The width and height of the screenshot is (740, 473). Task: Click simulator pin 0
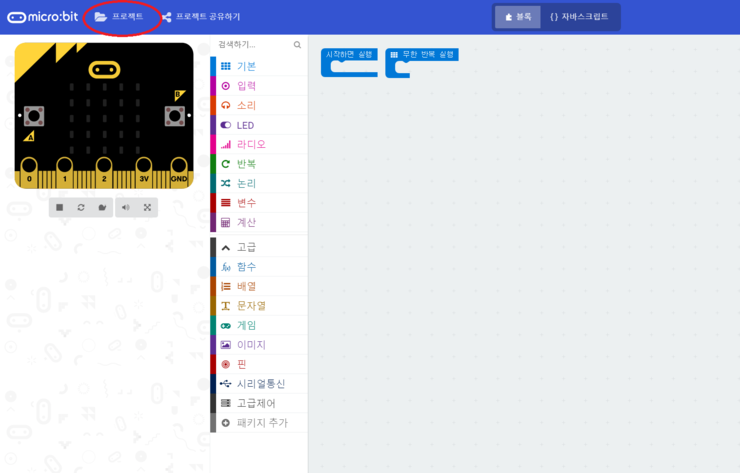pyautogui.click(x=29, y=171)
